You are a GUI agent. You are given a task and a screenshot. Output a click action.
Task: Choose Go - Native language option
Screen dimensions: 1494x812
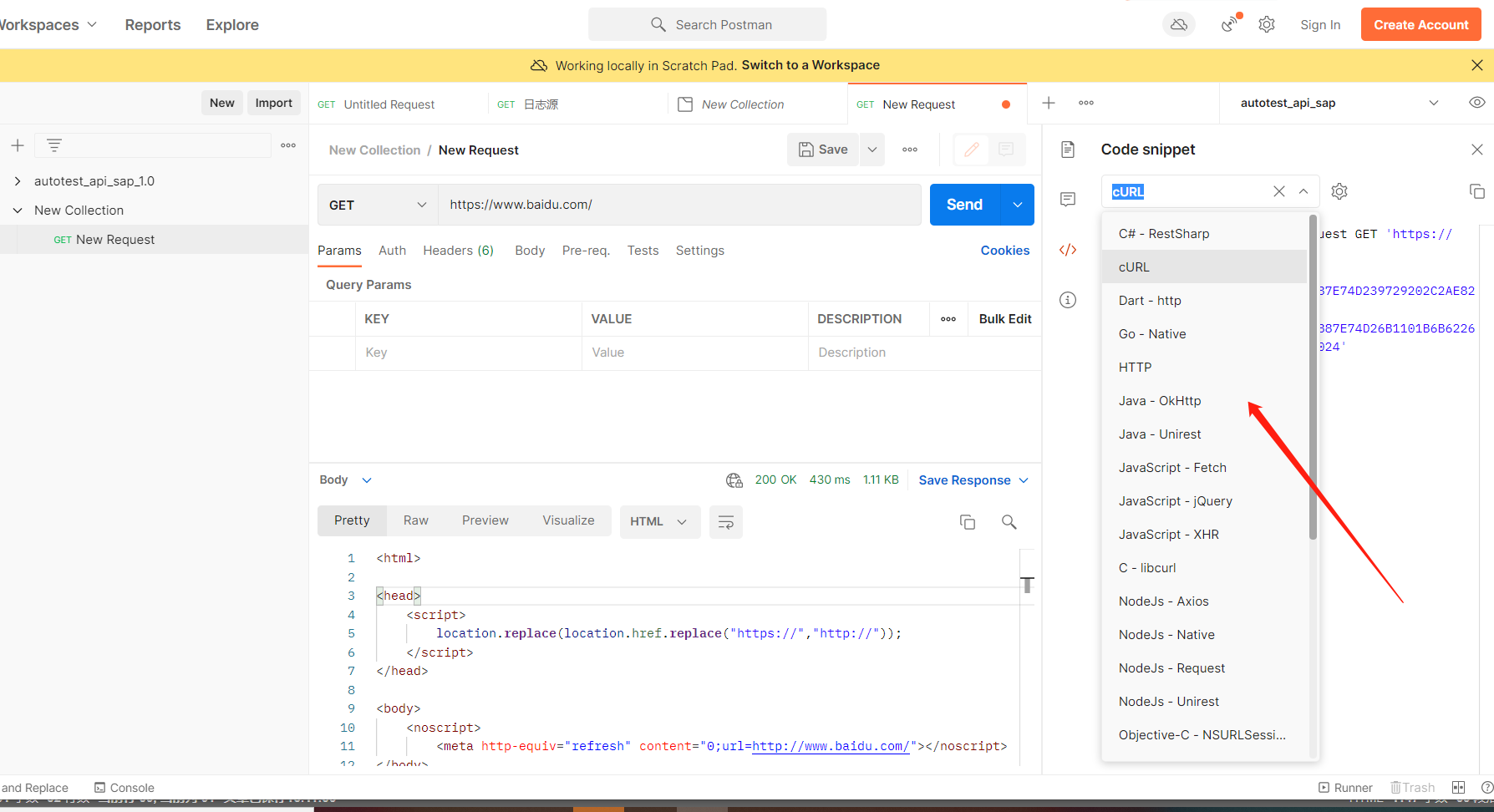(1204, 334)
